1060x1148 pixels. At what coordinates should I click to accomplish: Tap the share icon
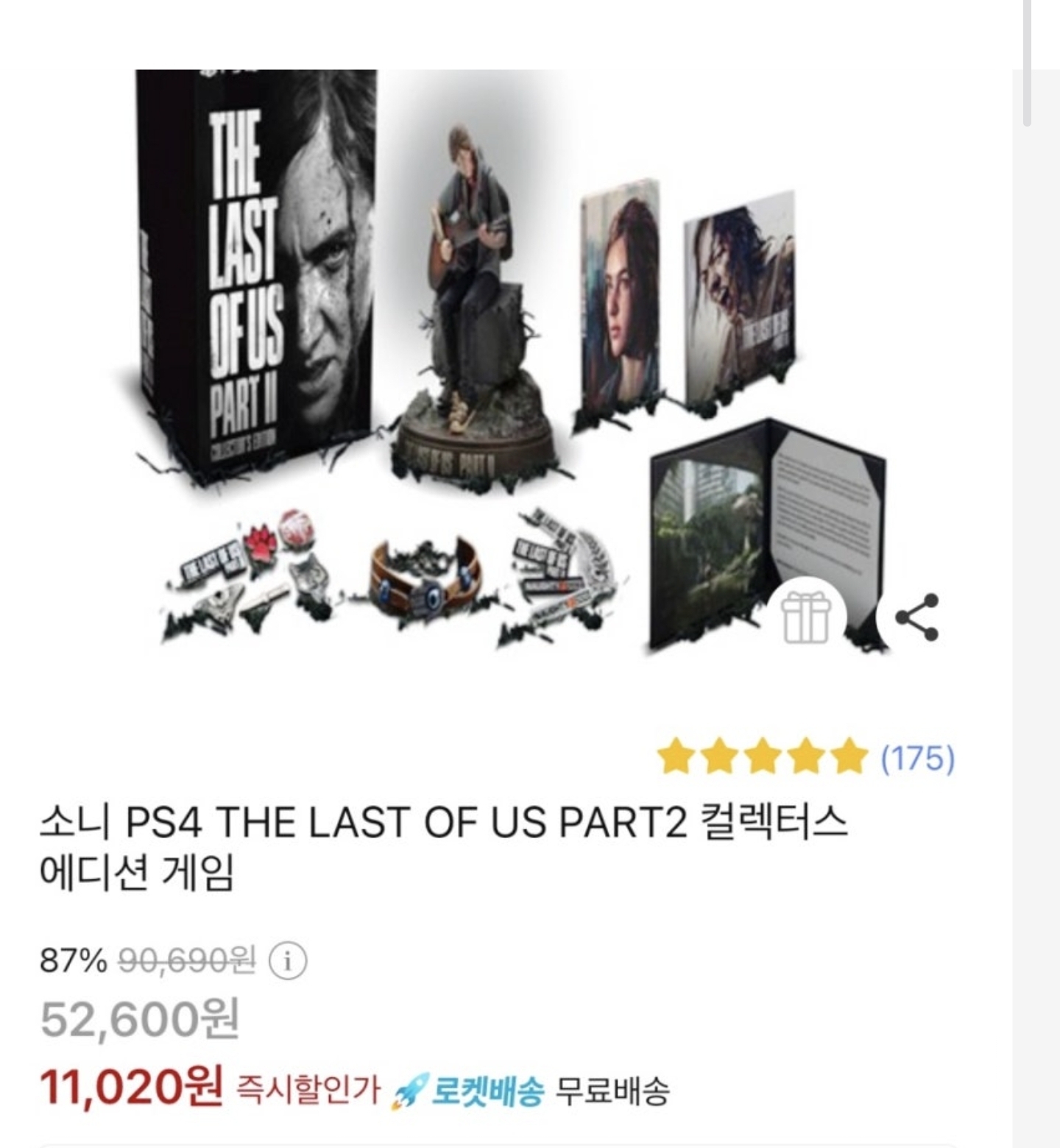pyautogui.click(x=917, y=617)
